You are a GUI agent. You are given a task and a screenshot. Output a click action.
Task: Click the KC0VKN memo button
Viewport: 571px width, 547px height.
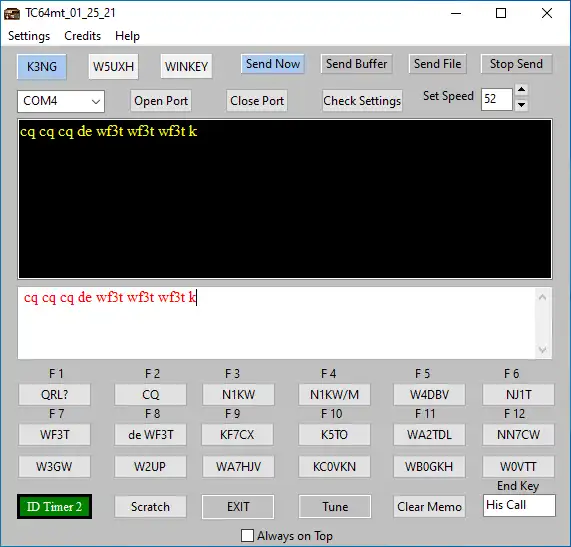tap(334, 467)
